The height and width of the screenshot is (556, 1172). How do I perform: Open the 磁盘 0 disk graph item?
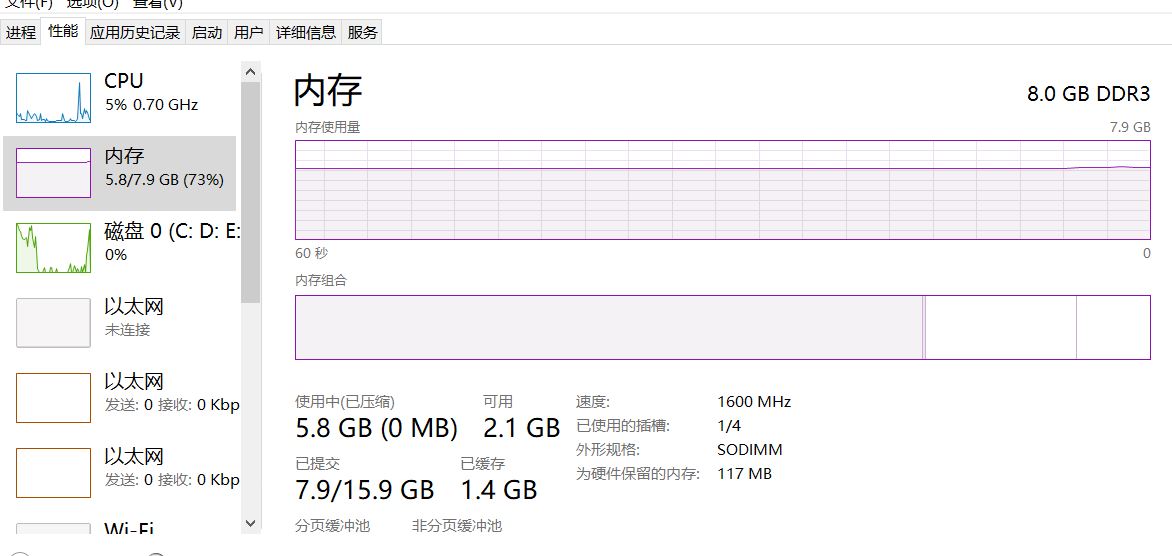pyautogui.click(x=120, y=247)
